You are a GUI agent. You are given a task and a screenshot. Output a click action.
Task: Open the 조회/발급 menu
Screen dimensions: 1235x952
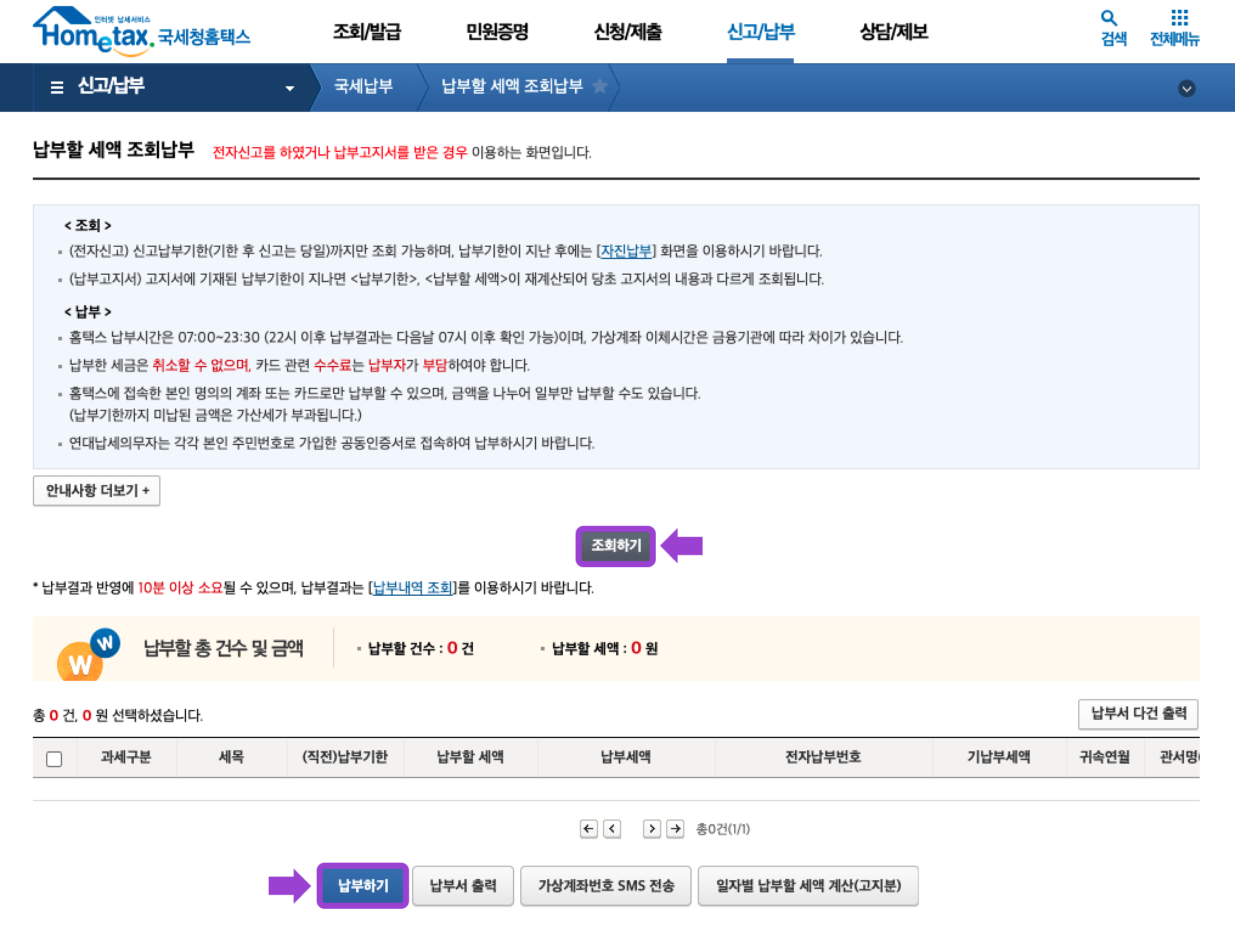coord(366,32)
